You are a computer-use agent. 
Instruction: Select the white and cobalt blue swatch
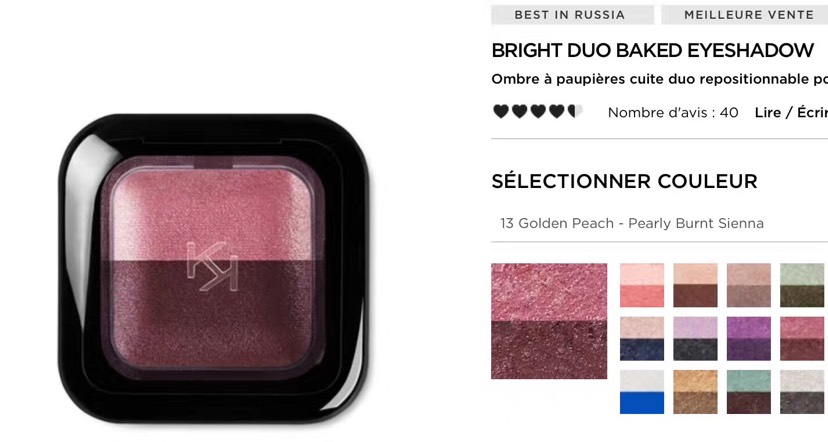(642, 392)
